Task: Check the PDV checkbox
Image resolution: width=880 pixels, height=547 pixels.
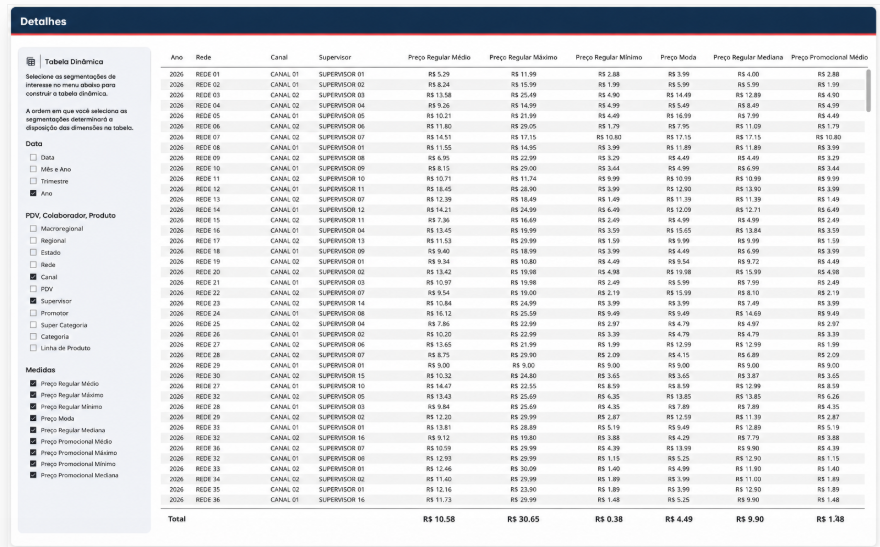Action: click(33, 289)
